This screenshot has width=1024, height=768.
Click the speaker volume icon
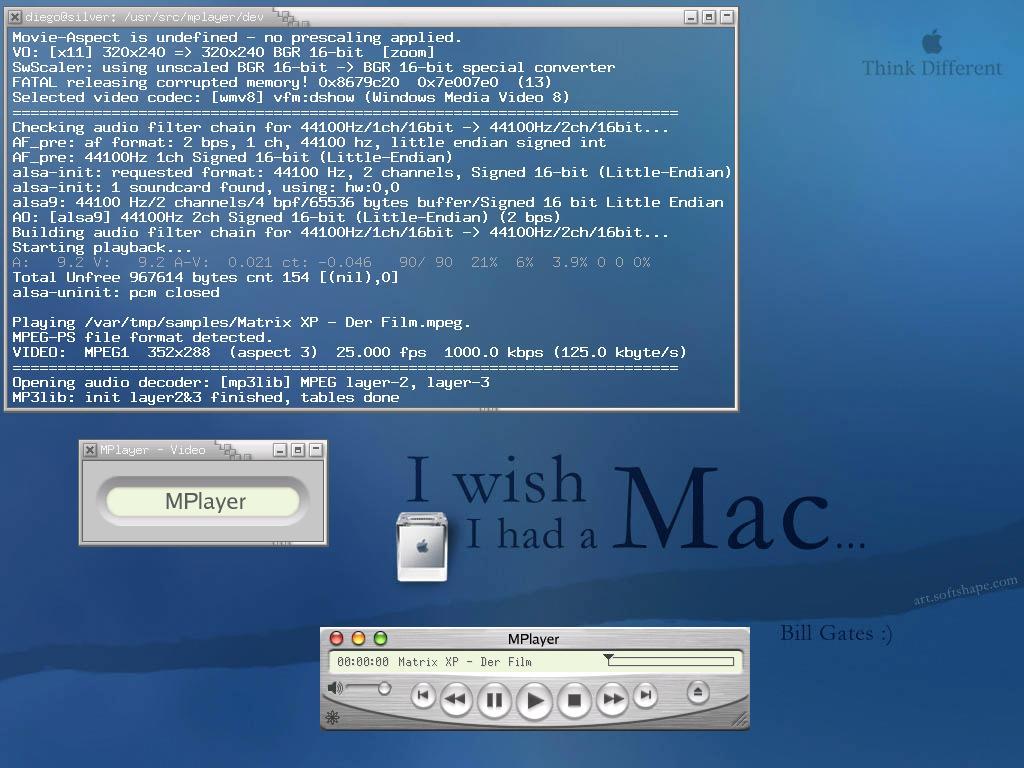click(335, 688)
